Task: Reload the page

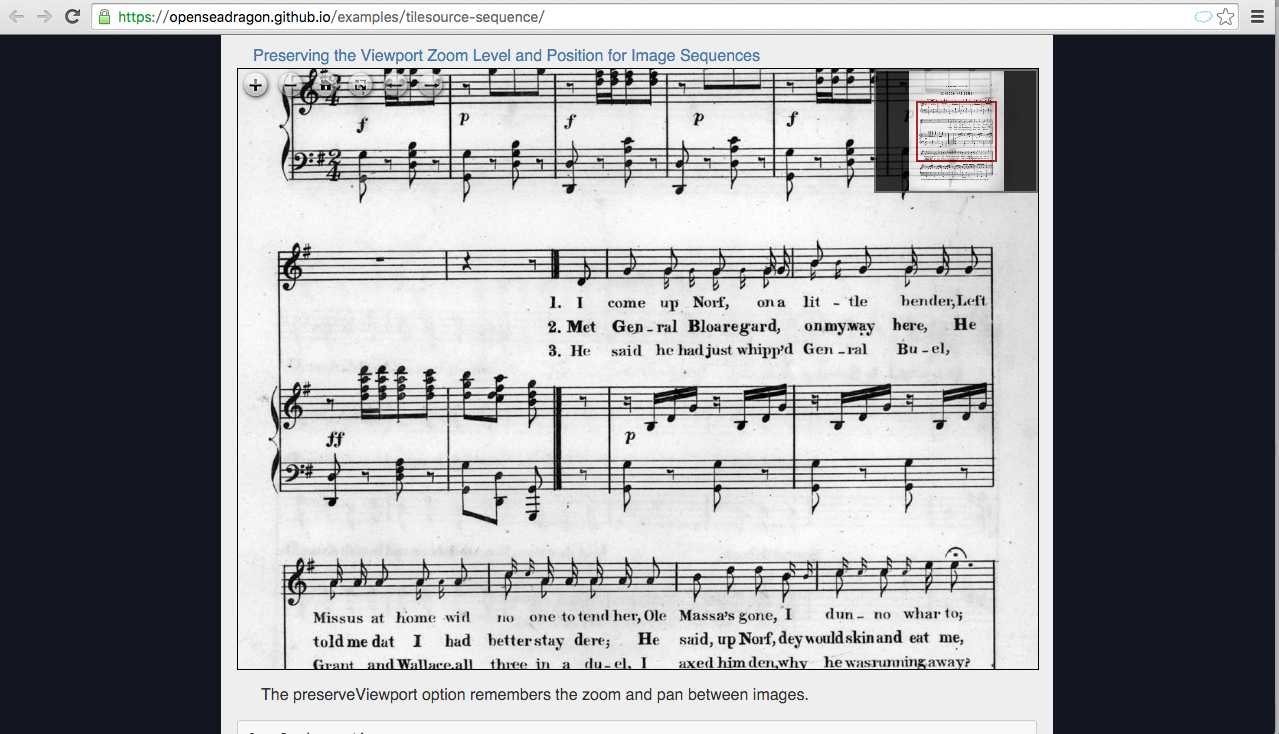Action: pyautogui.click(x=72, y=17)
